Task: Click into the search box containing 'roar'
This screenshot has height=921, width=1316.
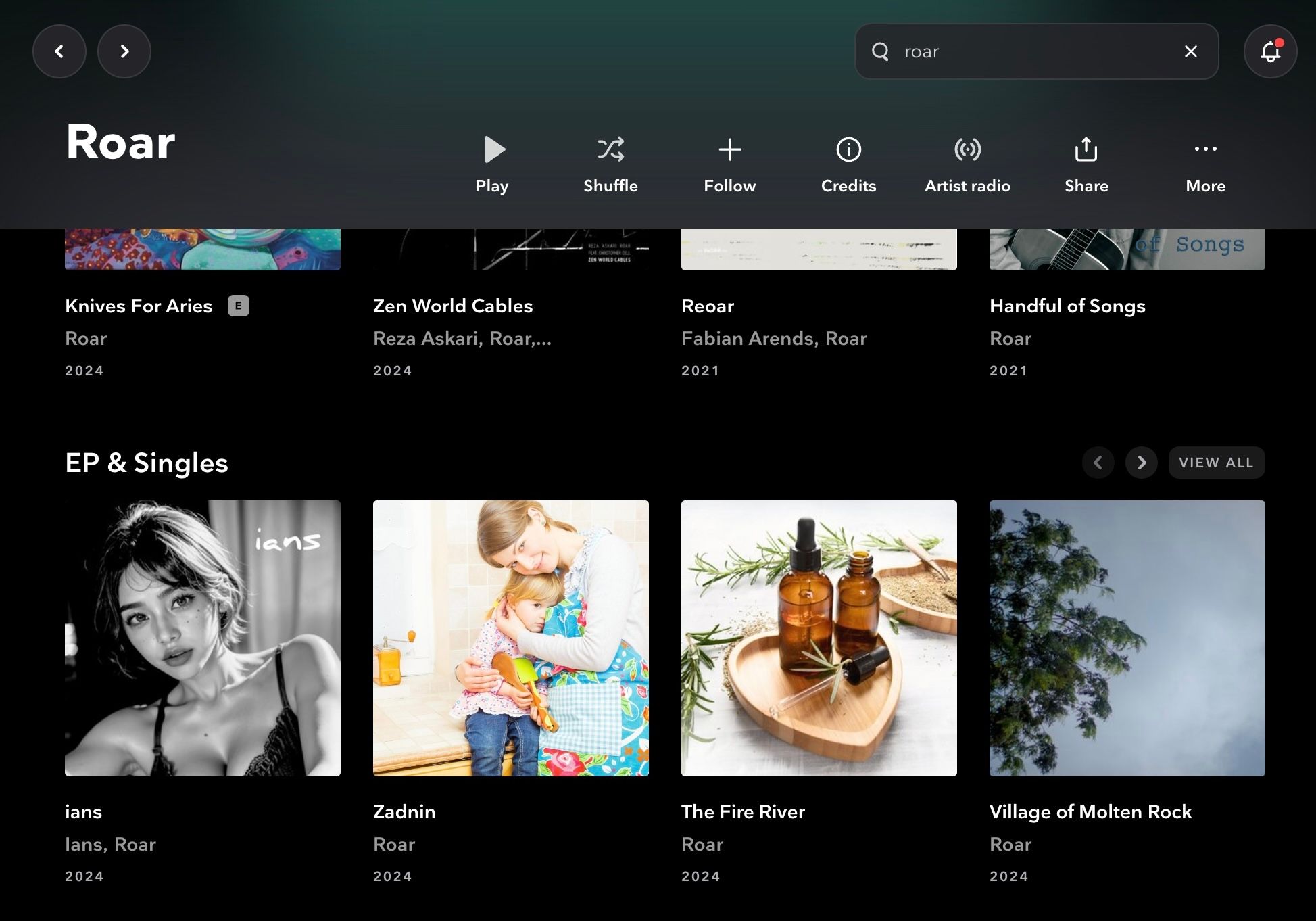Action: tap(1036, 51)
